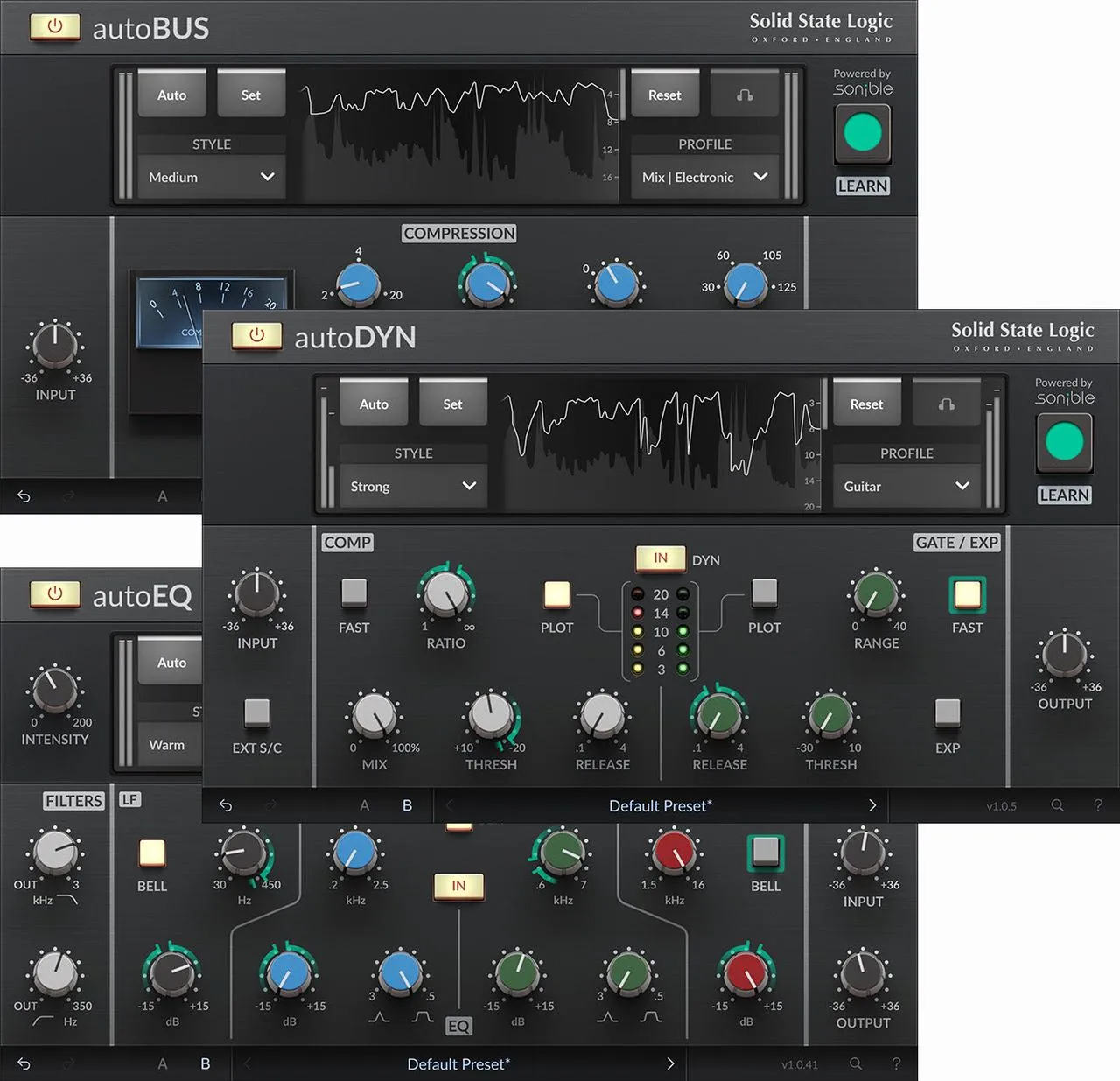Go to previous preset in autoDYN

click(x=450, y=805)
